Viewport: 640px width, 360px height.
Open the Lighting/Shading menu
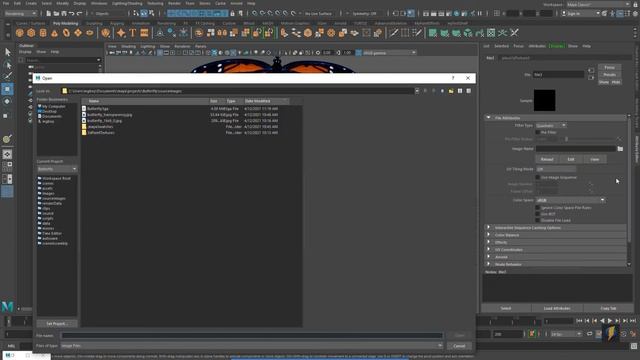tap(127, 3)
